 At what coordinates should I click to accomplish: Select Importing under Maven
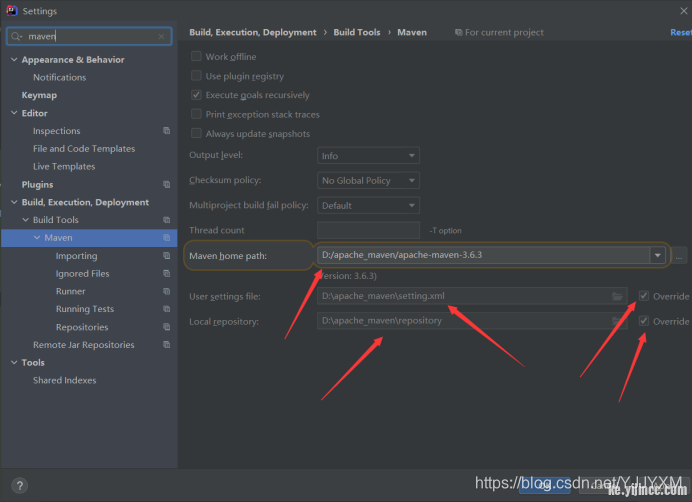pyautogui.click(x=76, y=256)
